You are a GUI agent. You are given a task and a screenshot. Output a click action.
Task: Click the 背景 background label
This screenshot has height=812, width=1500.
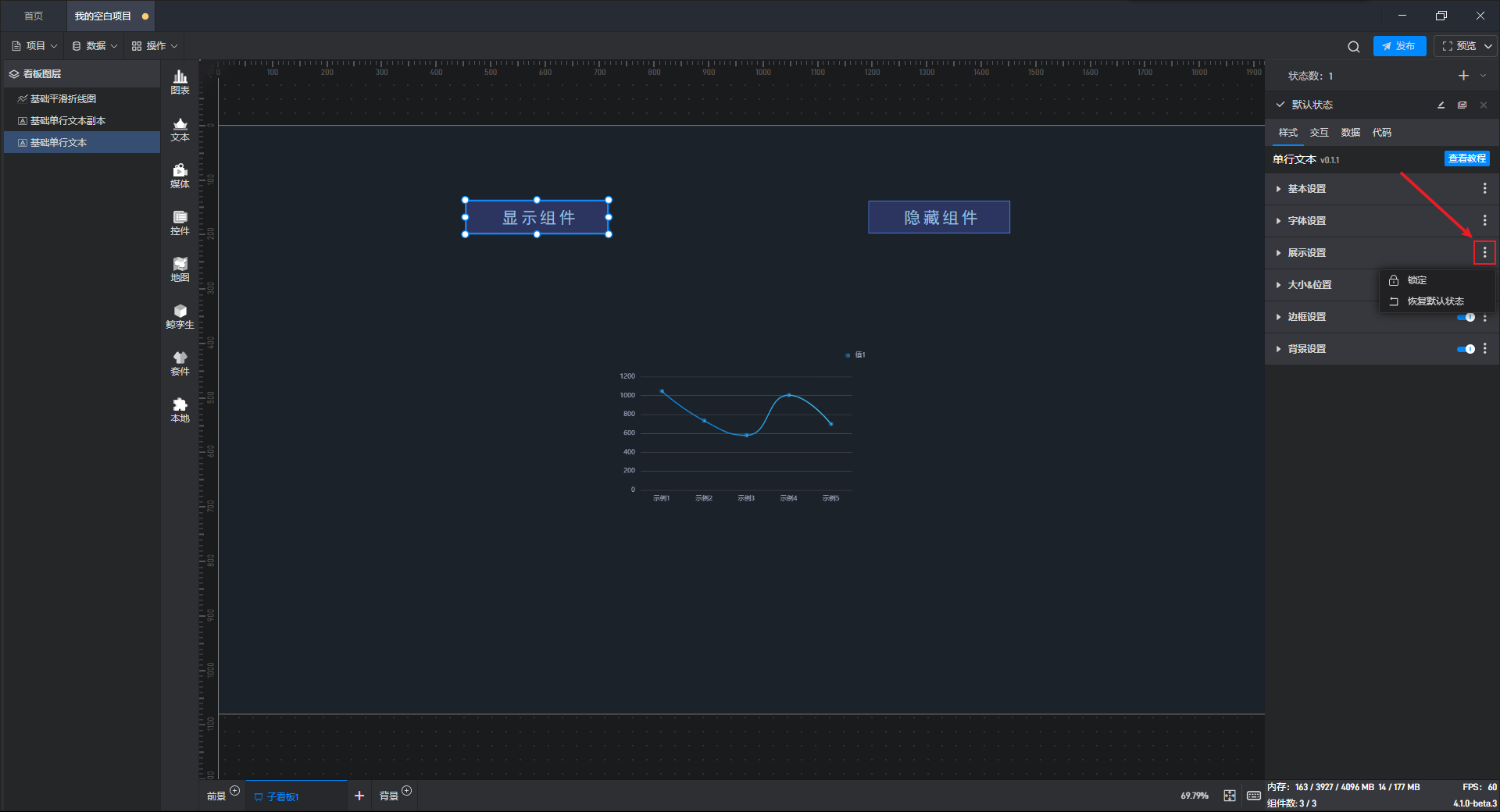click(389, 796)
